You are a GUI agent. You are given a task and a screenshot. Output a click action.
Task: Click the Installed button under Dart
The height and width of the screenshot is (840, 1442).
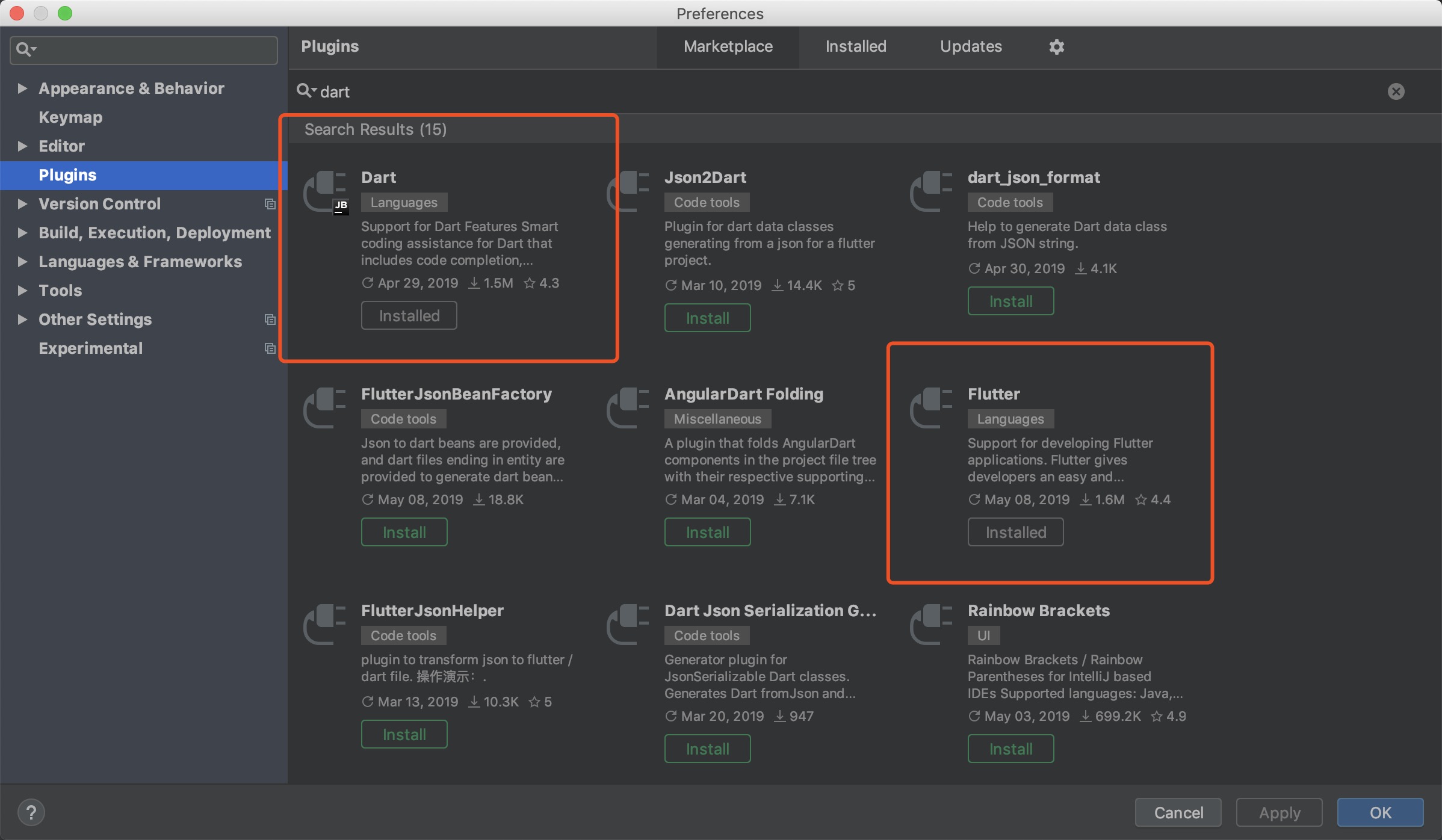(x=409, y=315)
